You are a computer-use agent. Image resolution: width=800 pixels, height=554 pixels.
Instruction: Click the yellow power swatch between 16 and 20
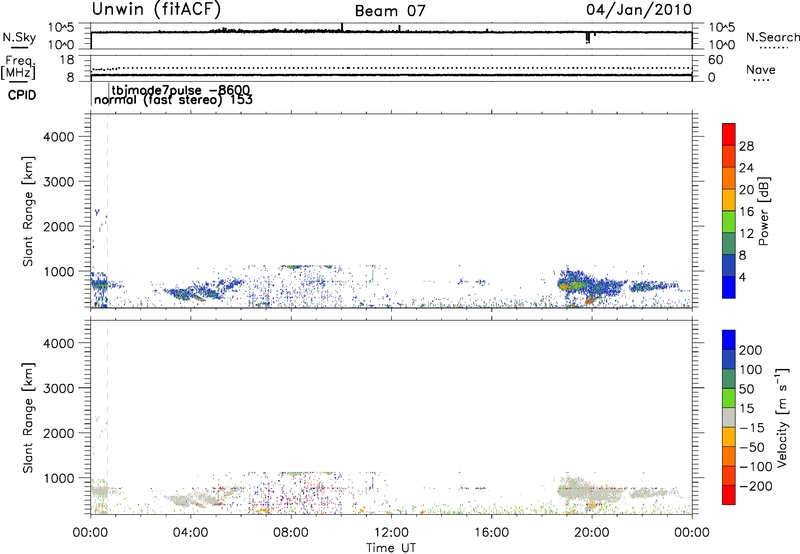coord(729,200)
